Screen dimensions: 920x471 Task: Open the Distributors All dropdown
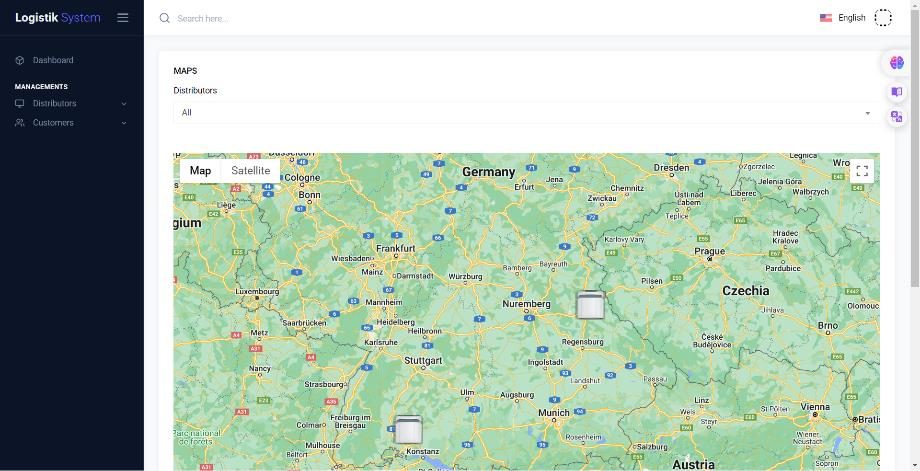[x=526, y=113]
